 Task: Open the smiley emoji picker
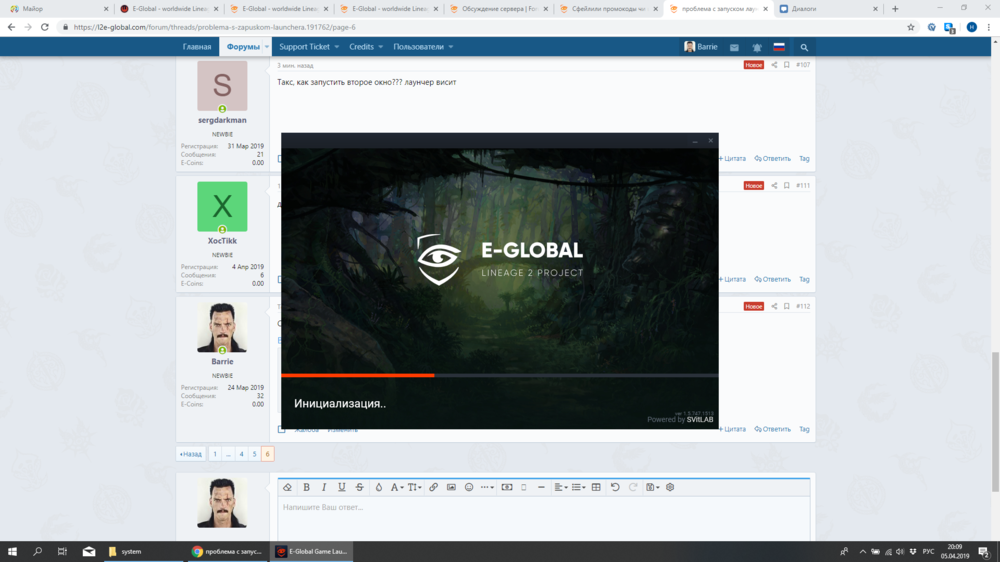(x=469, y=487)
